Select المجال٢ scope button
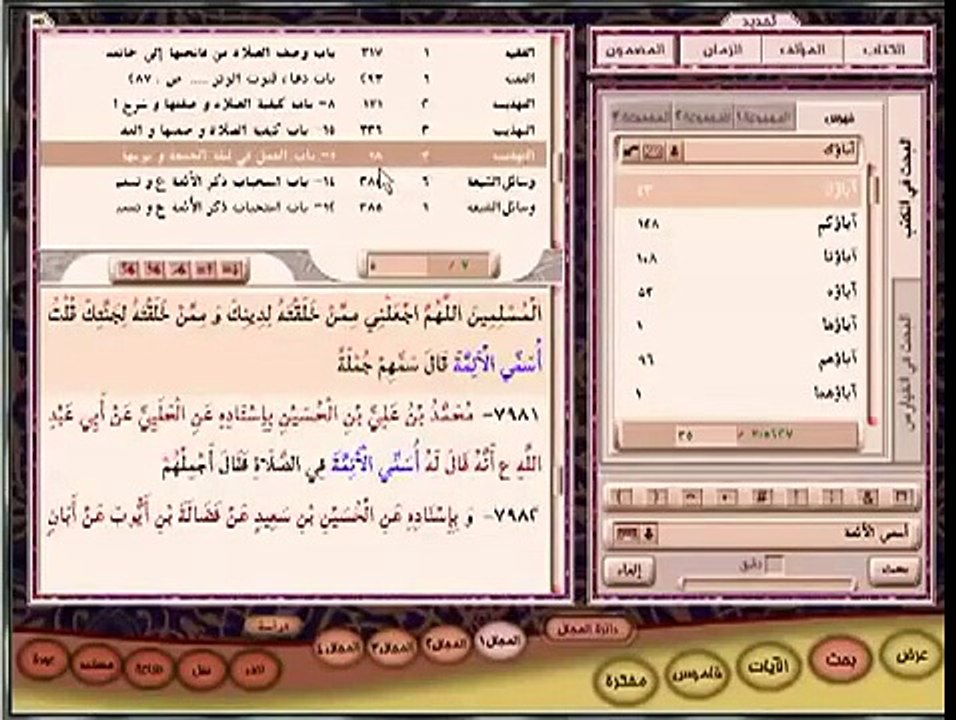956x720 pixels. tap(446, 644)
